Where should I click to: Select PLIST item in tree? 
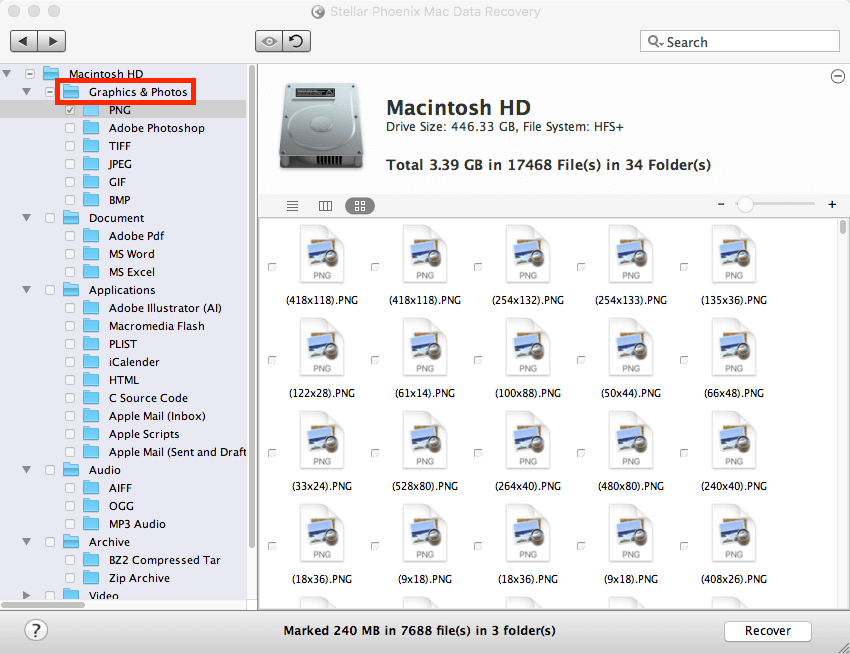click(123, 344)
